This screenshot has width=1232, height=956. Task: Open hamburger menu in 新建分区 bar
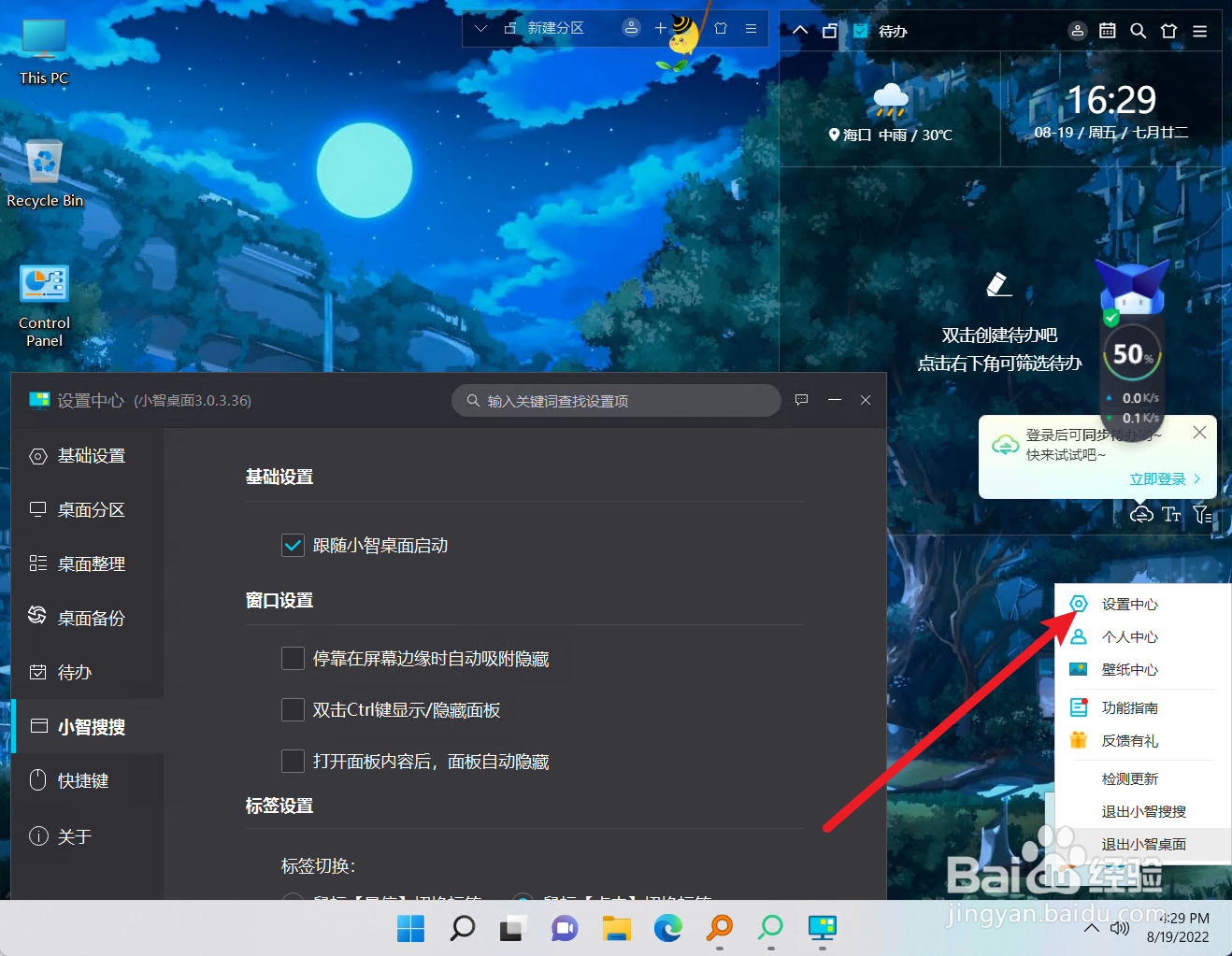(751, 28)
